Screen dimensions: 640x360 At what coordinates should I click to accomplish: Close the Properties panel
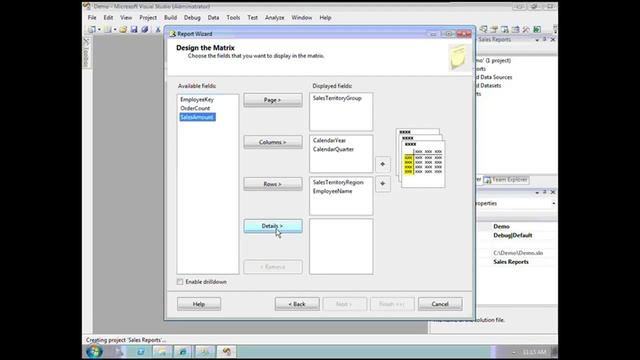(553, 192)
